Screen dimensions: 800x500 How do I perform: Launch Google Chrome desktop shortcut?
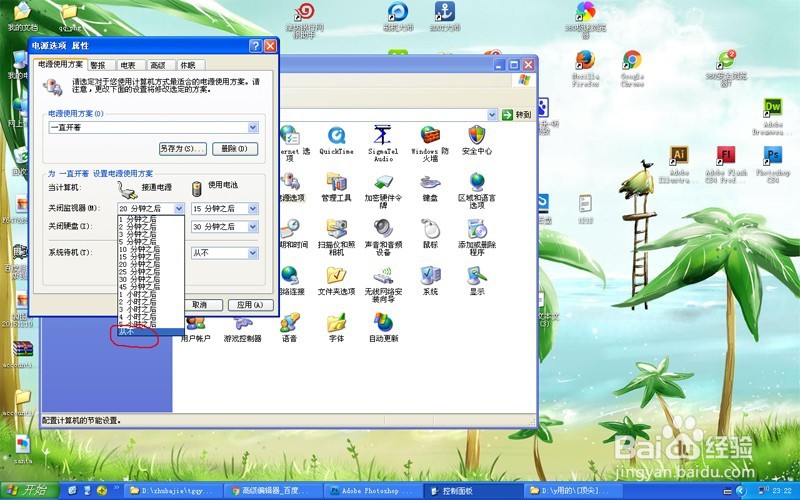632,69
